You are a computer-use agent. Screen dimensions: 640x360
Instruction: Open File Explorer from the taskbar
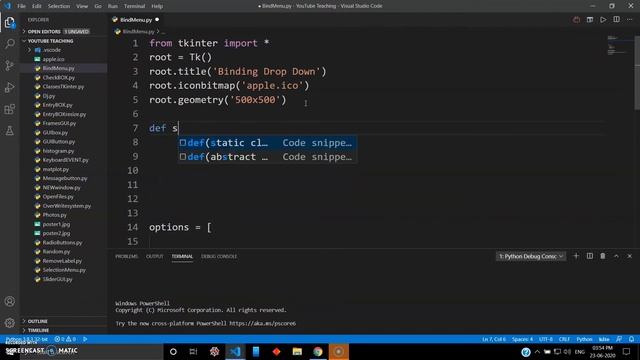point(297,351)
